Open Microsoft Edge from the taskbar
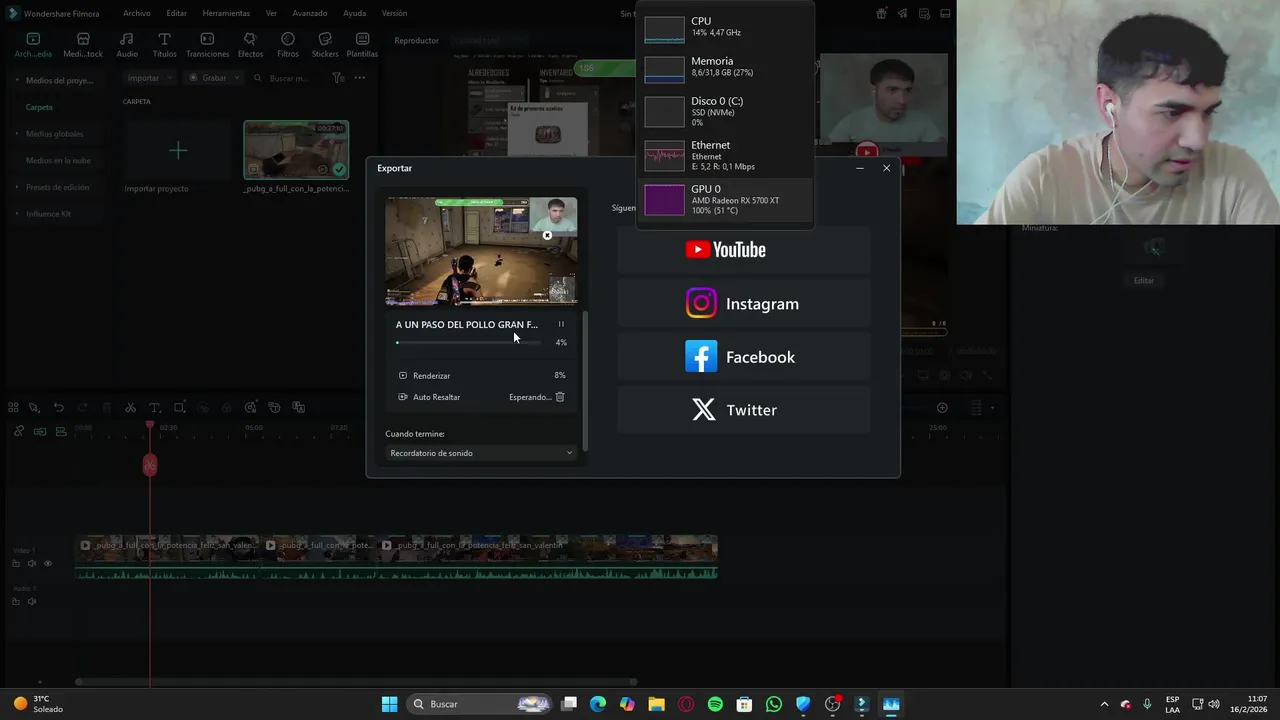 [x=598, y=704]
